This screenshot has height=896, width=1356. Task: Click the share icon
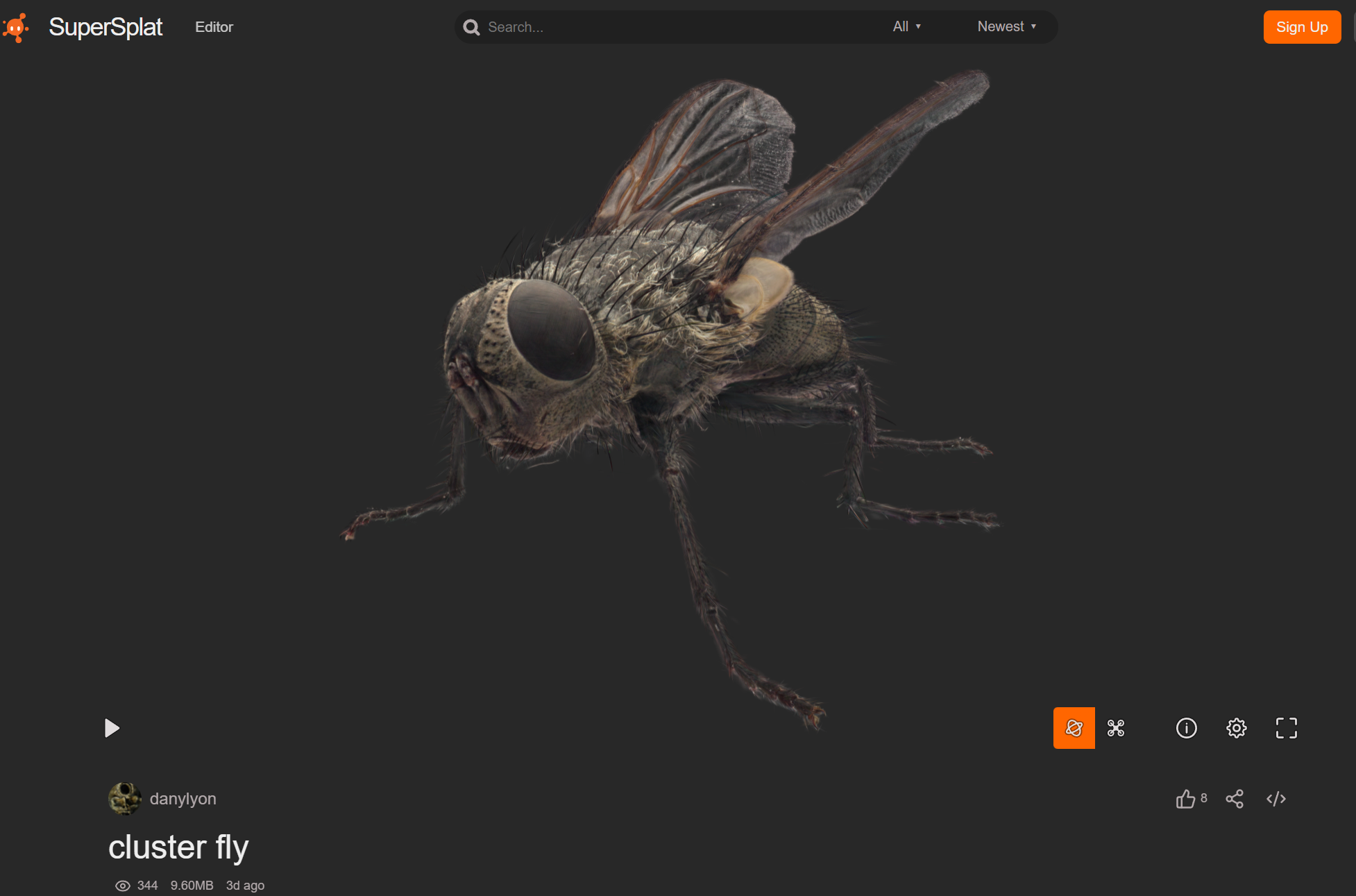click(x=1235, y=799)
